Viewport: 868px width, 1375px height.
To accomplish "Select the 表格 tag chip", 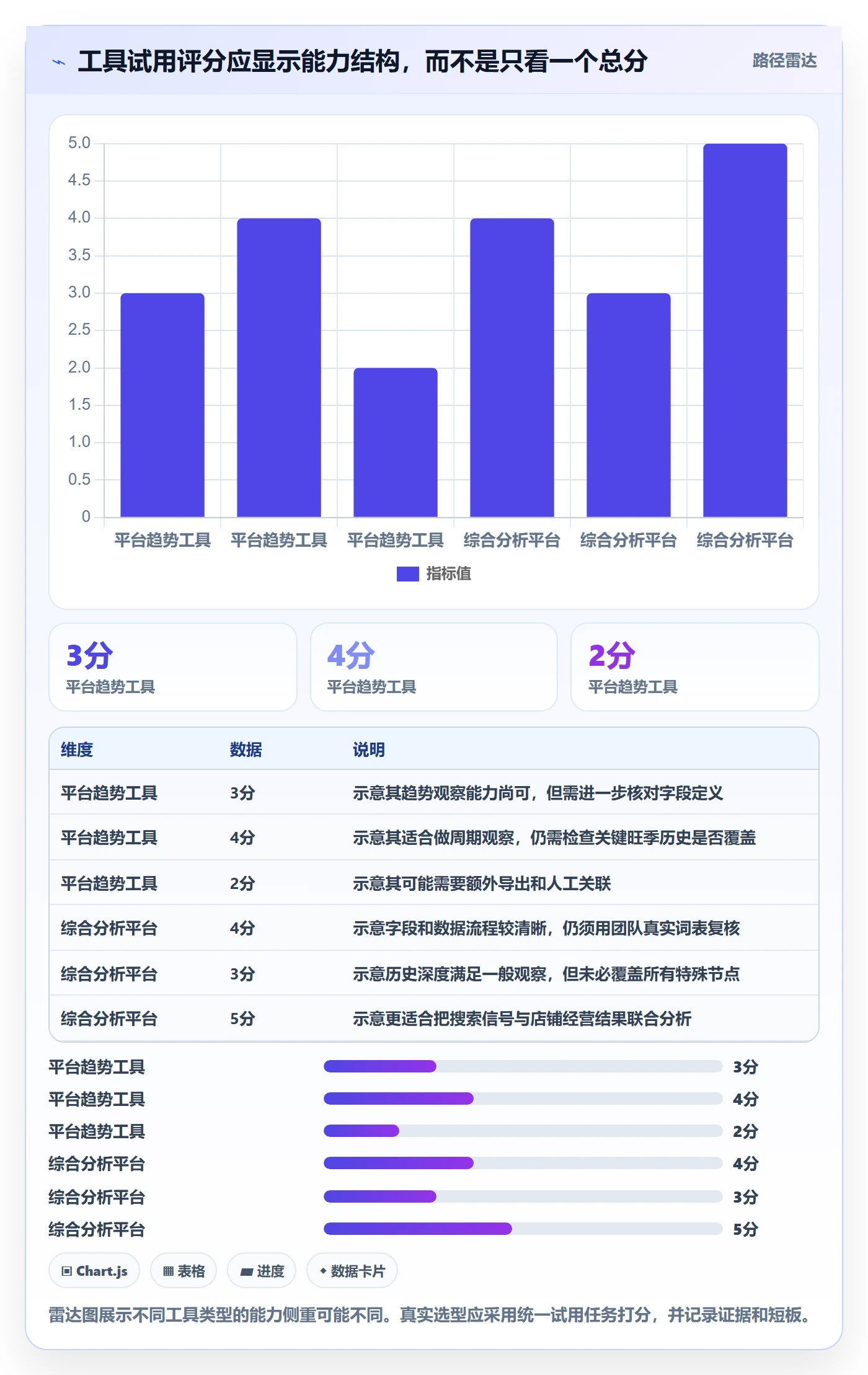I will (x=184, y=1271).
